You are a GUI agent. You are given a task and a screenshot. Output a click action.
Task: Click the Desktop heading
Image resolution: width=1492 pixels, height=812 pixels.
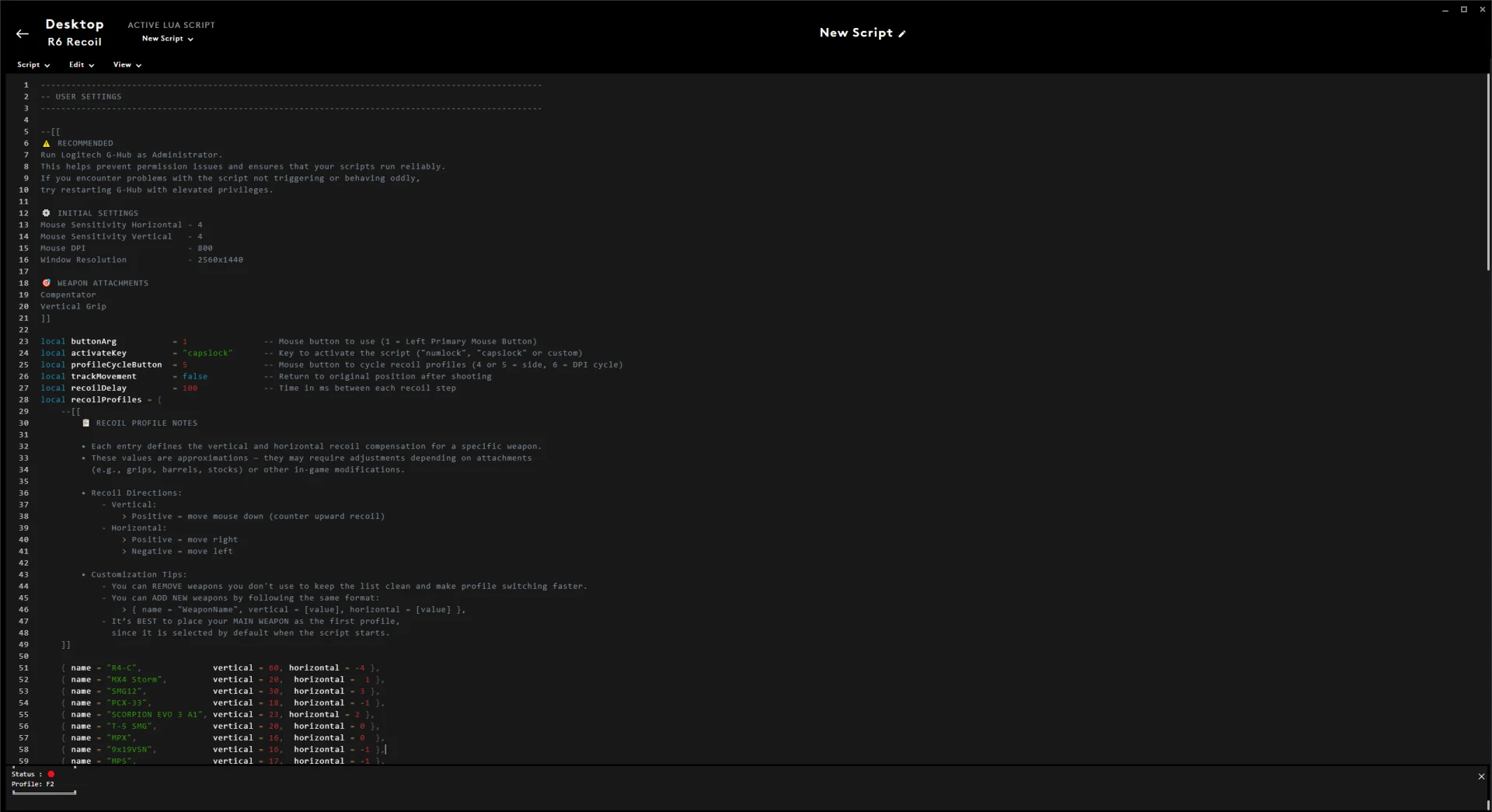tap(75, 24)
